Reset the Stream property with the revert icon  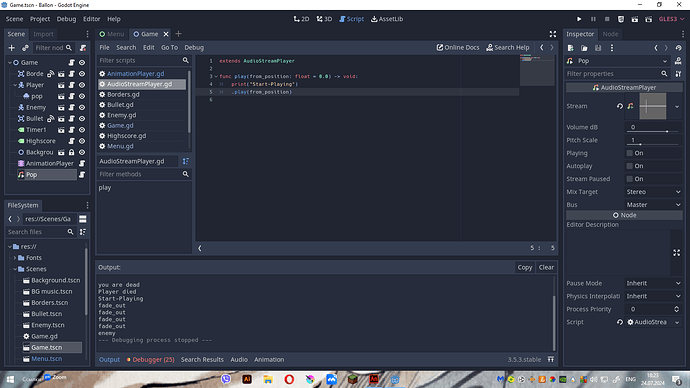coord(620,106)
